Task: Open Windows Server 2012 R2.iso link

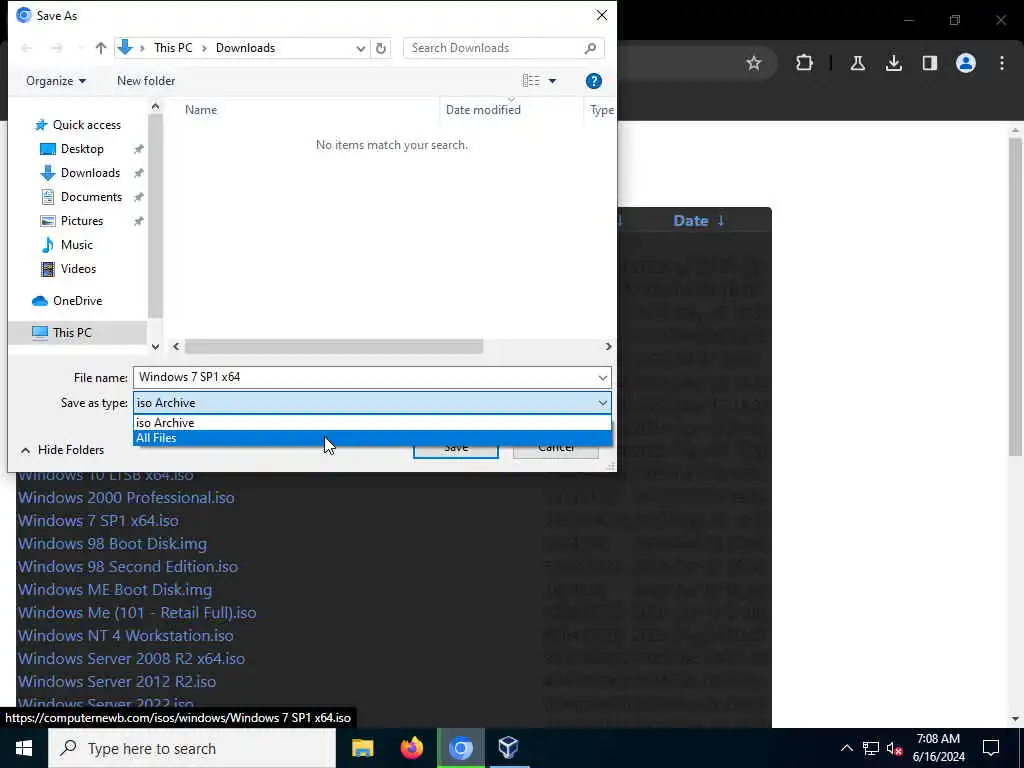Action: click(117, 681)
